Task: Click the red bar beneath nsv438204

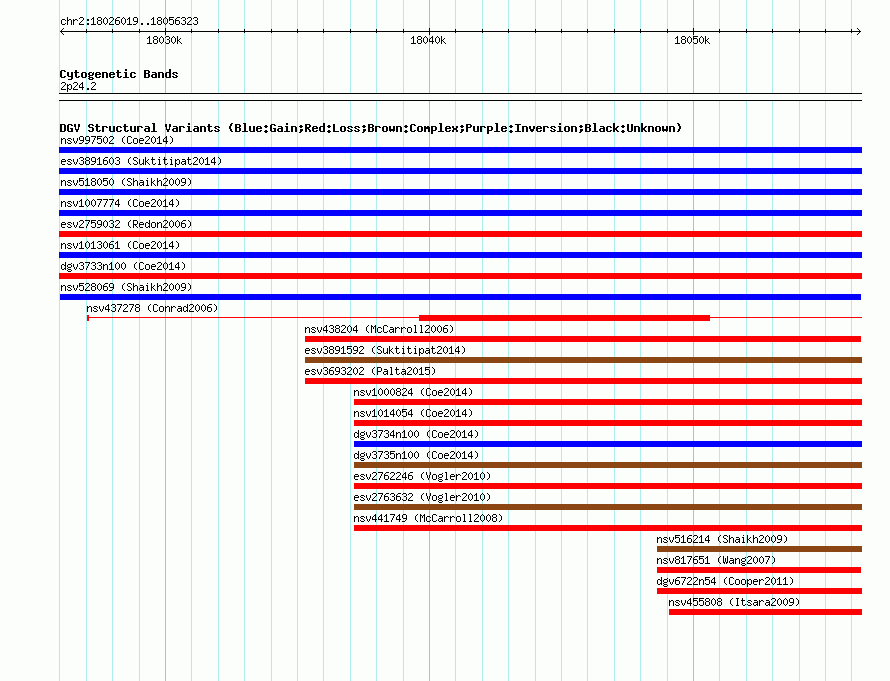Action: click(583, 339)
